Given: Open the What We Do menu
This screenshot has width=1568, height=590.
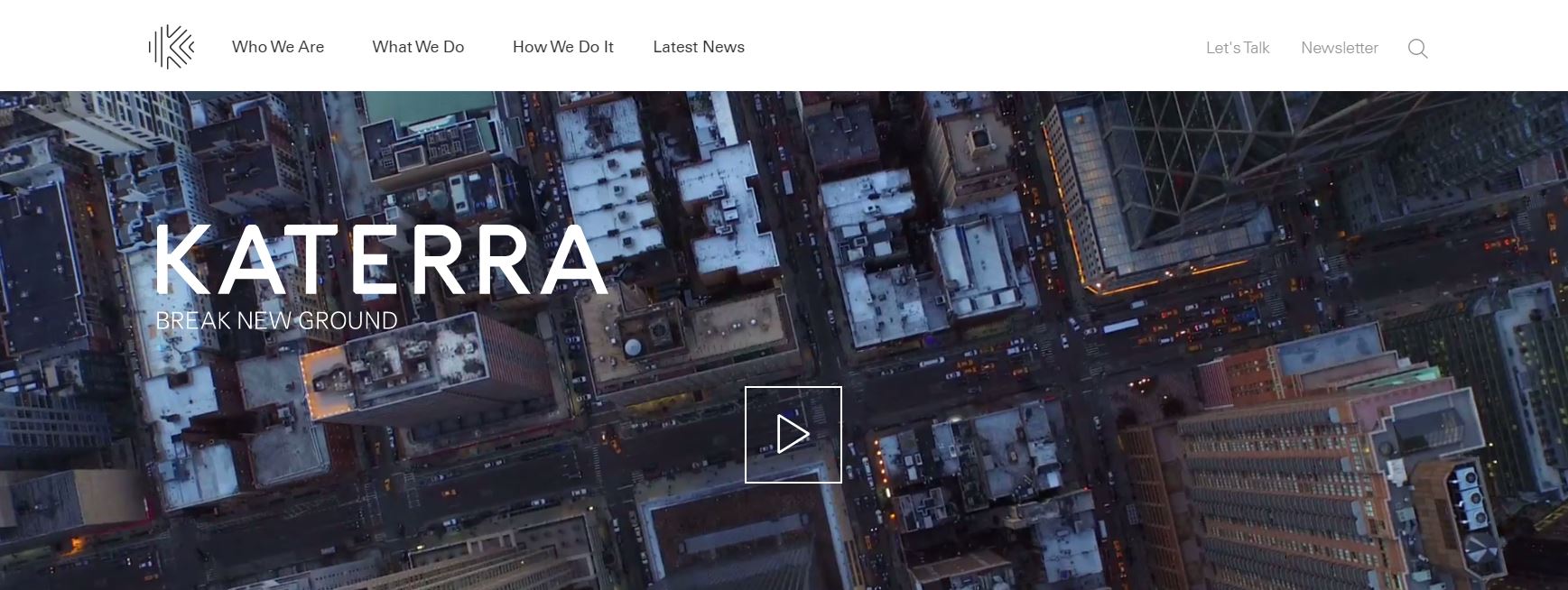Looking at the screenshot, I should [418, 47].
